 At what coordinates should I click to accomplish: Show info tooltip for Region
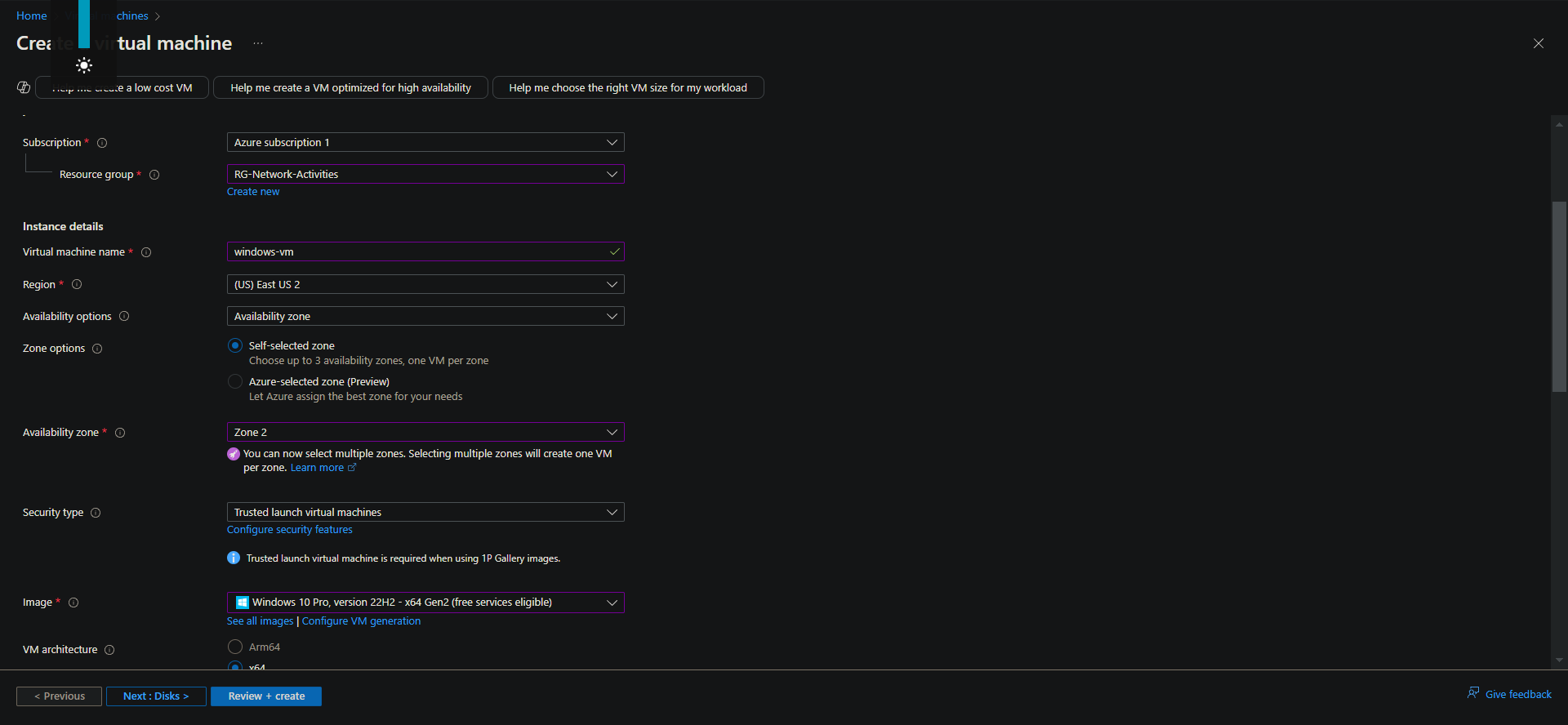pos(77,284)
